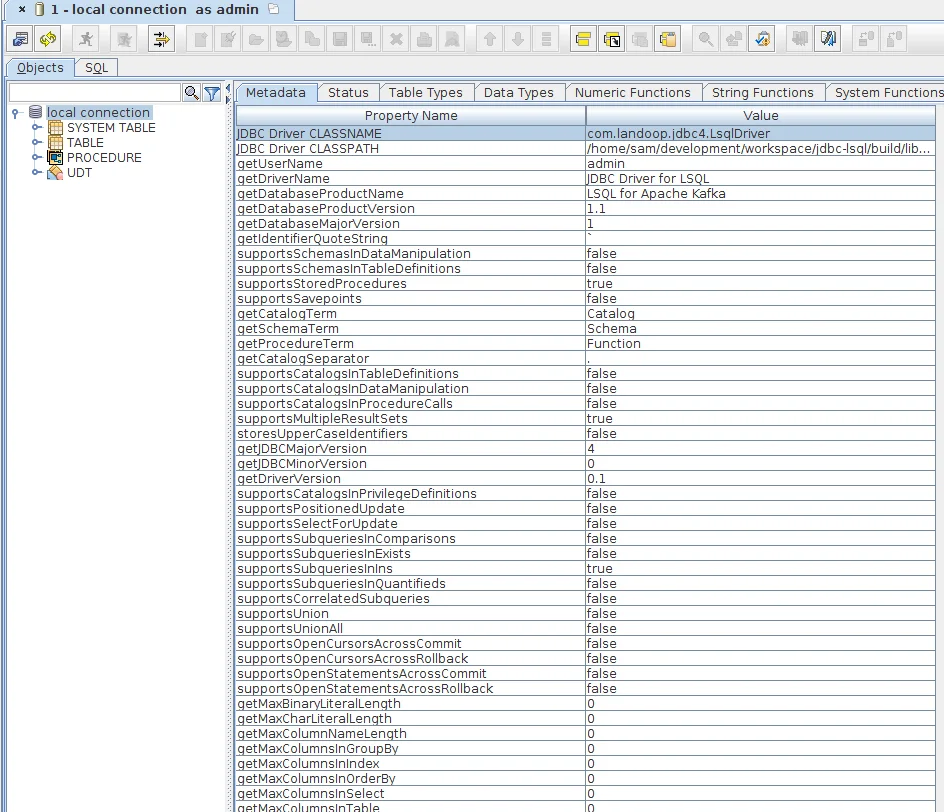This screenshot has height=812, width=944.
Task: Click the greyed-out new file toolbar icon
Action: coord(200,40)
